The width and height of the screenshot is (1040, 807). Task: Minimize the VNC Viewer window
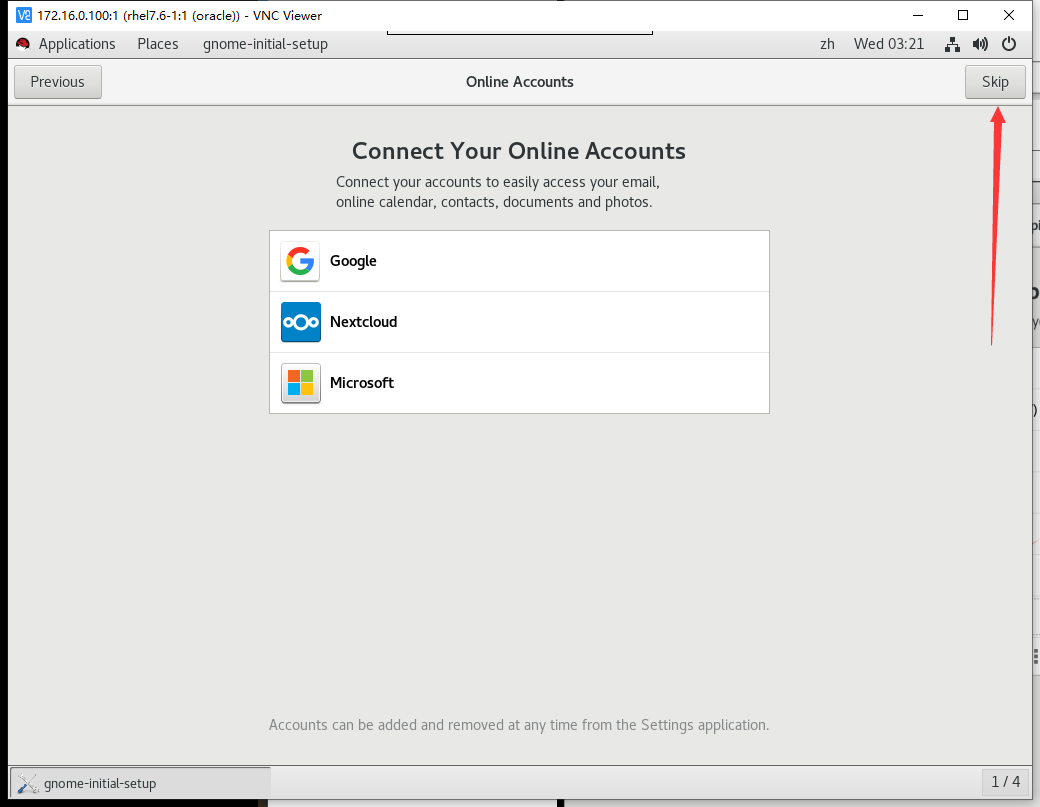(x=918, y=15)
